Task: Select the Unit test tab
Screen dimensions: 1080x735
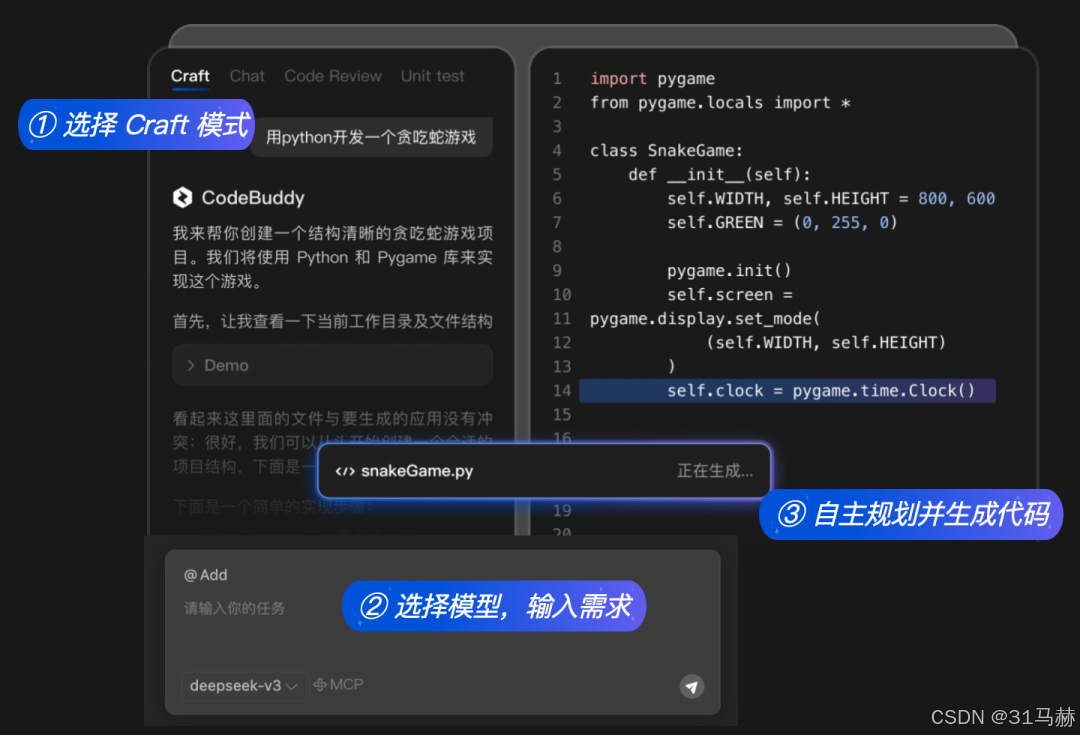Action: [x=432, y=76]
